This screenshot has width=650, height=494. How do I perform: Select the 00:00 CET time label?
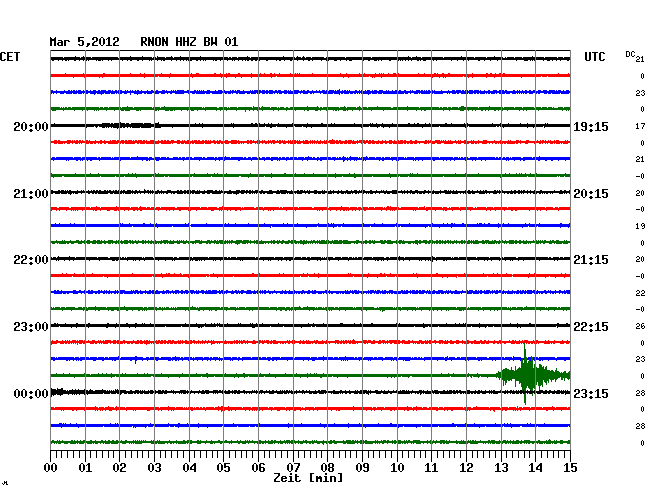pyautogui.click(x=31, y=393)
